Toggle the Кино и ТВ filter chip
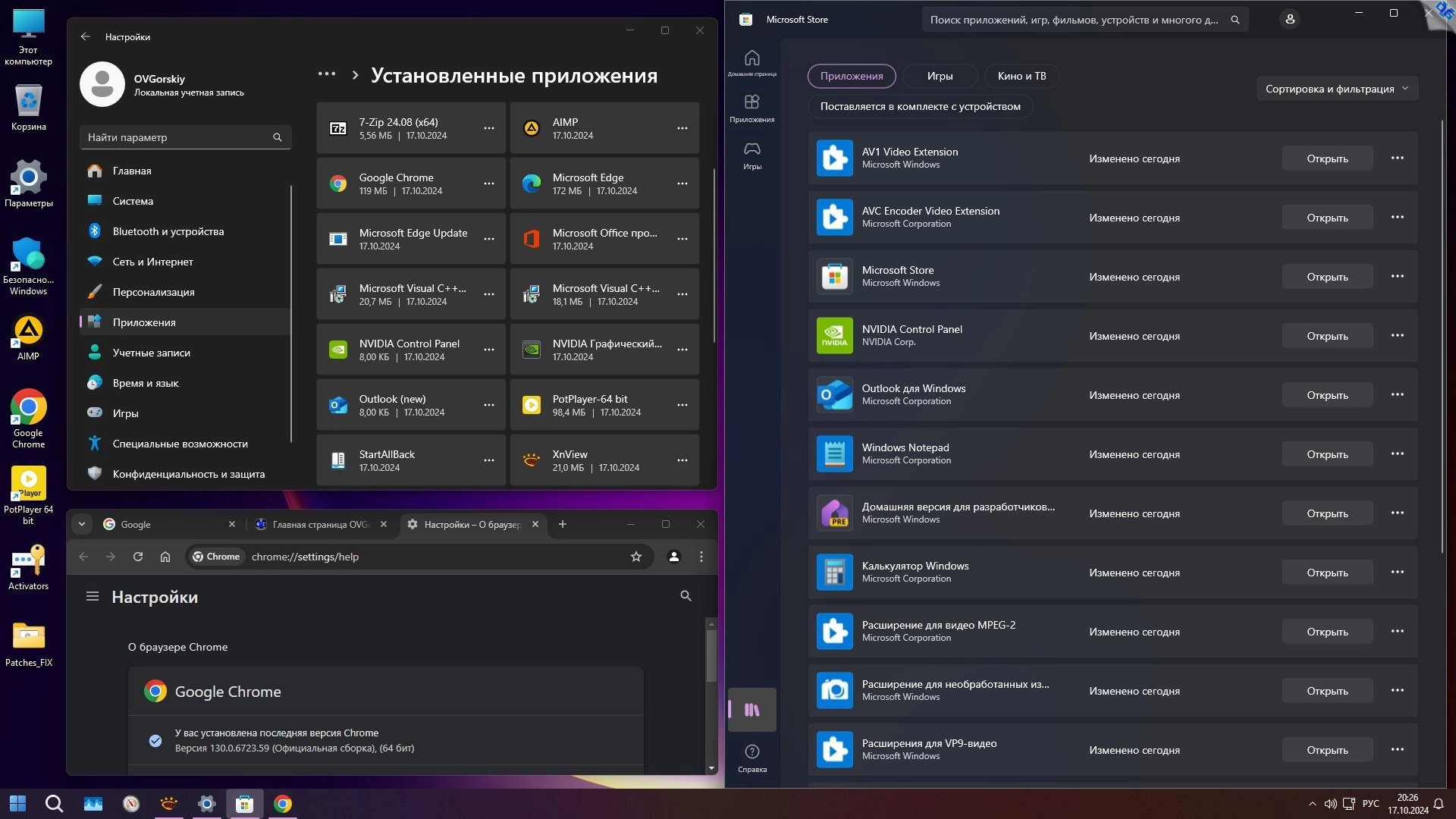 point(1021,76)
